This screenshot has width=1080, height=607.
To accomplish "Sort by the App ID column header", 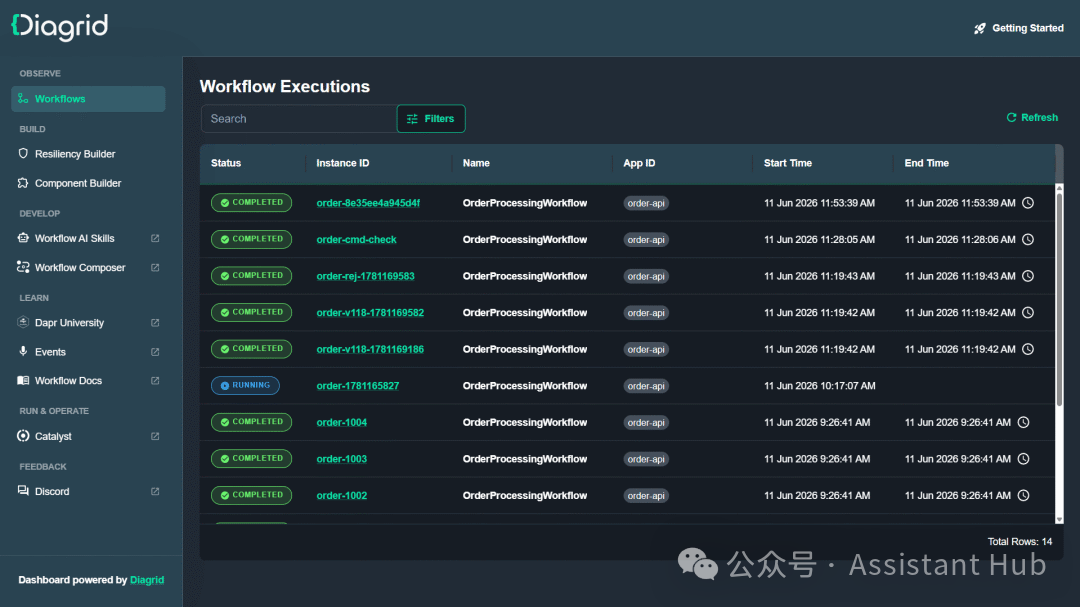I will [x=639, y=163].
